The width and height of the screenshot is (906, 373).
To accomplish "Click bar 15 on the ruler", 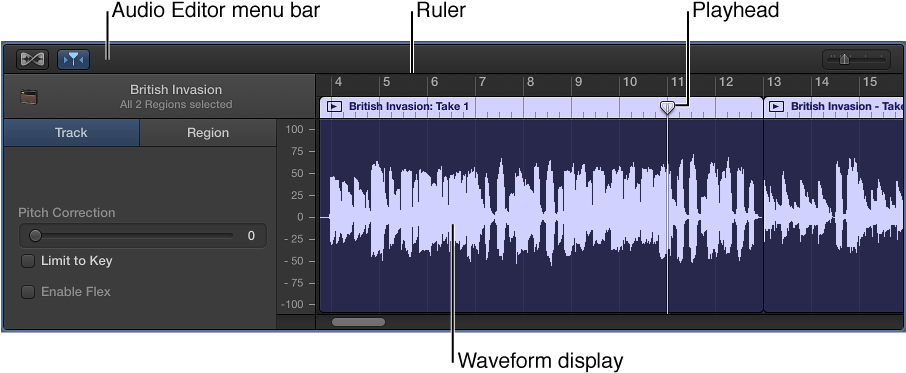I will click(x=870, y=82).
